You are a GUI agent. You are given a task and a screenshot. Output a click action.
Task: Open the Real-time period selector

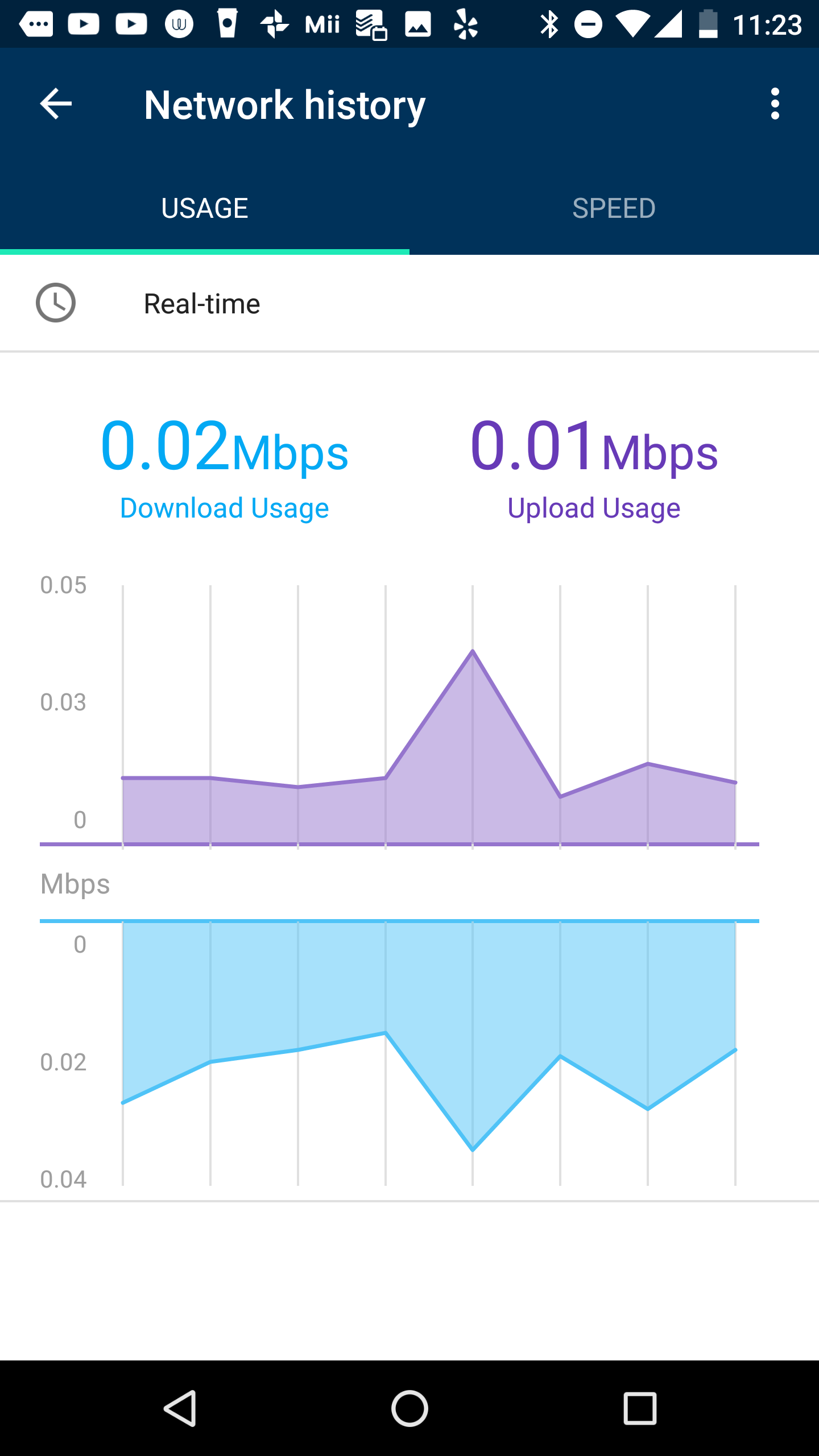(202, 304)
